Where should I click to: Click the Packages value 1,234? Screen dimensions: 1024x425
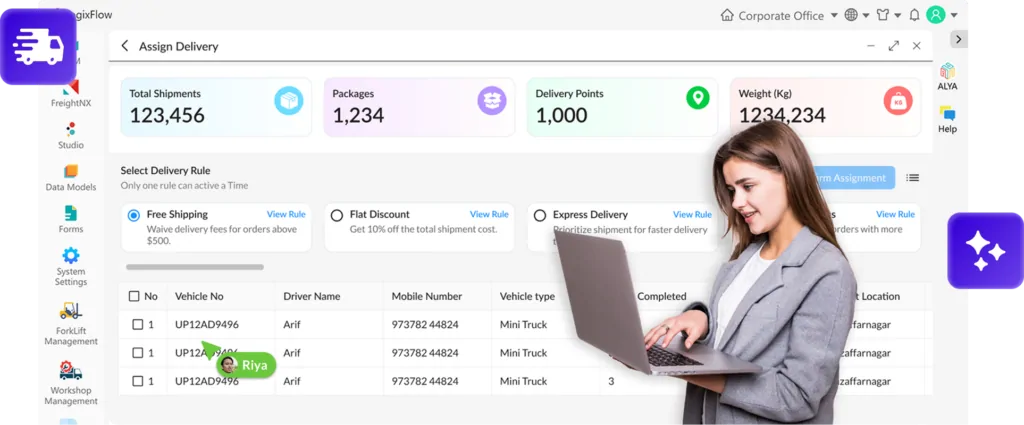(359, 116)
